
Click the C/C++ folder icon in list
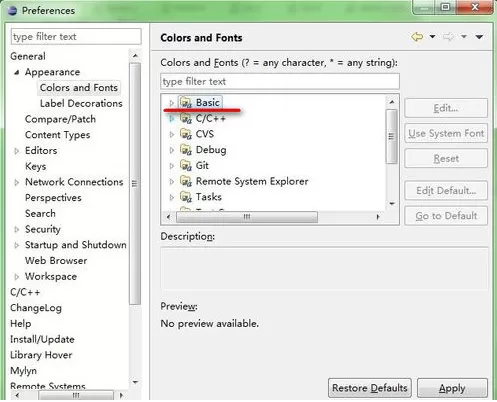point(186,118)
